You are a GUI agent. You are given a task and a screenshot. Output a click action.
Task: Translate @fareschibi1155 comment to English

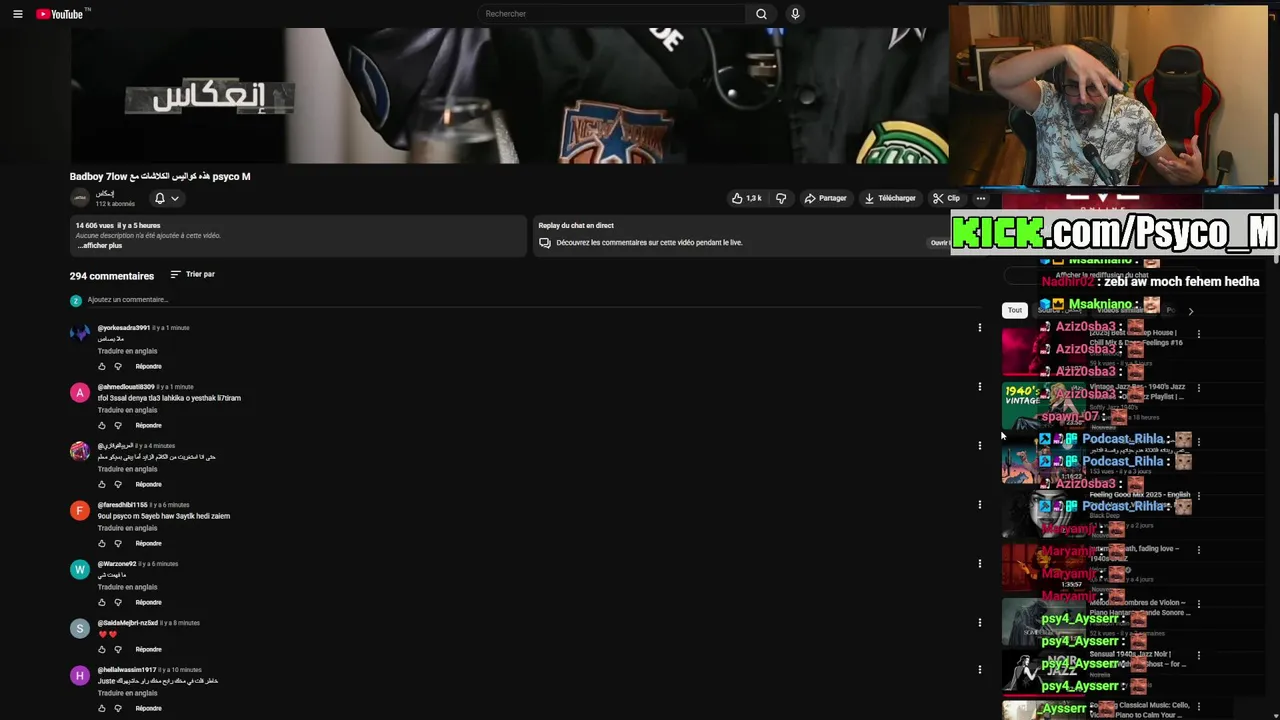[127, 528]
